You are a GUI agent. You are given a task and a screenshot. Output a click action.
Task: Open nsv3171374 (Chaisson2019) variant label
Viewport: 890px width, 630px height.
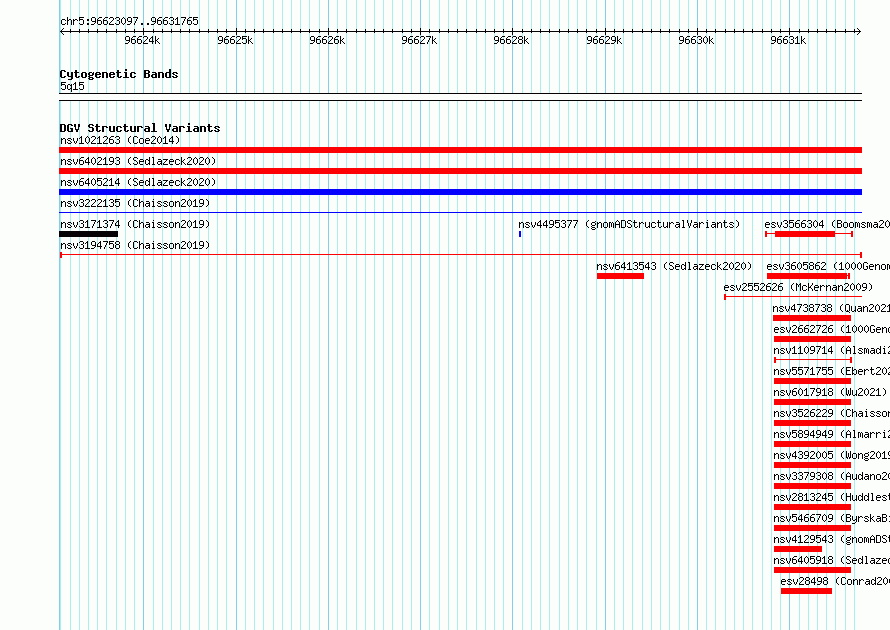tap(135, 224)
